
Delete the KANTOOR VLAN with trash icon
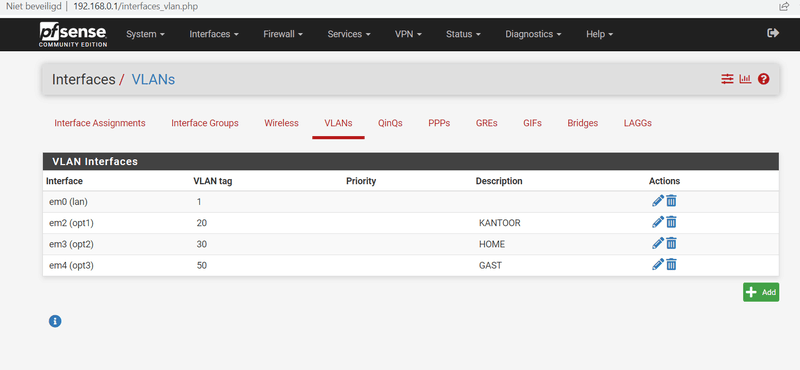[671, 222]
